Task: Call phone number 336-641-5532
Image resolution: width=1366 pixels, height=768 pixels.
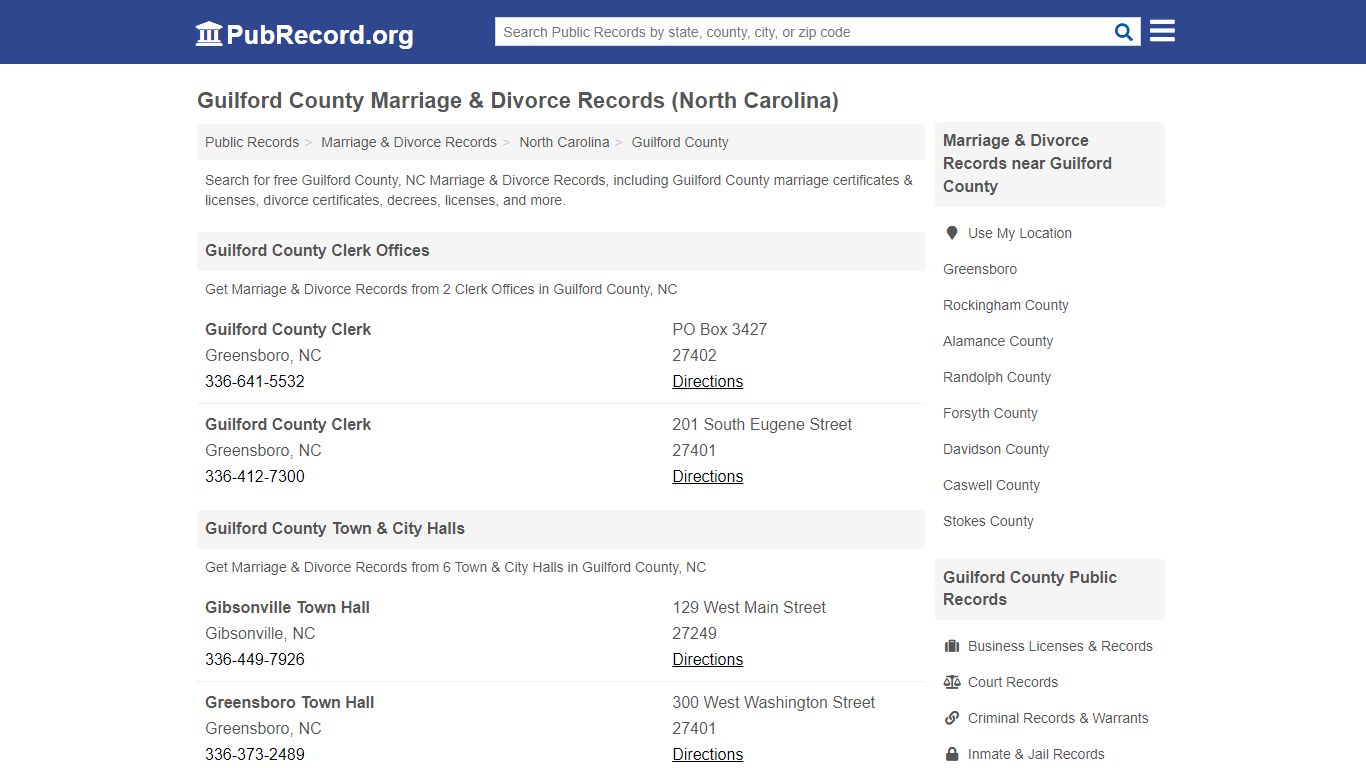Action: coord(255,381)
